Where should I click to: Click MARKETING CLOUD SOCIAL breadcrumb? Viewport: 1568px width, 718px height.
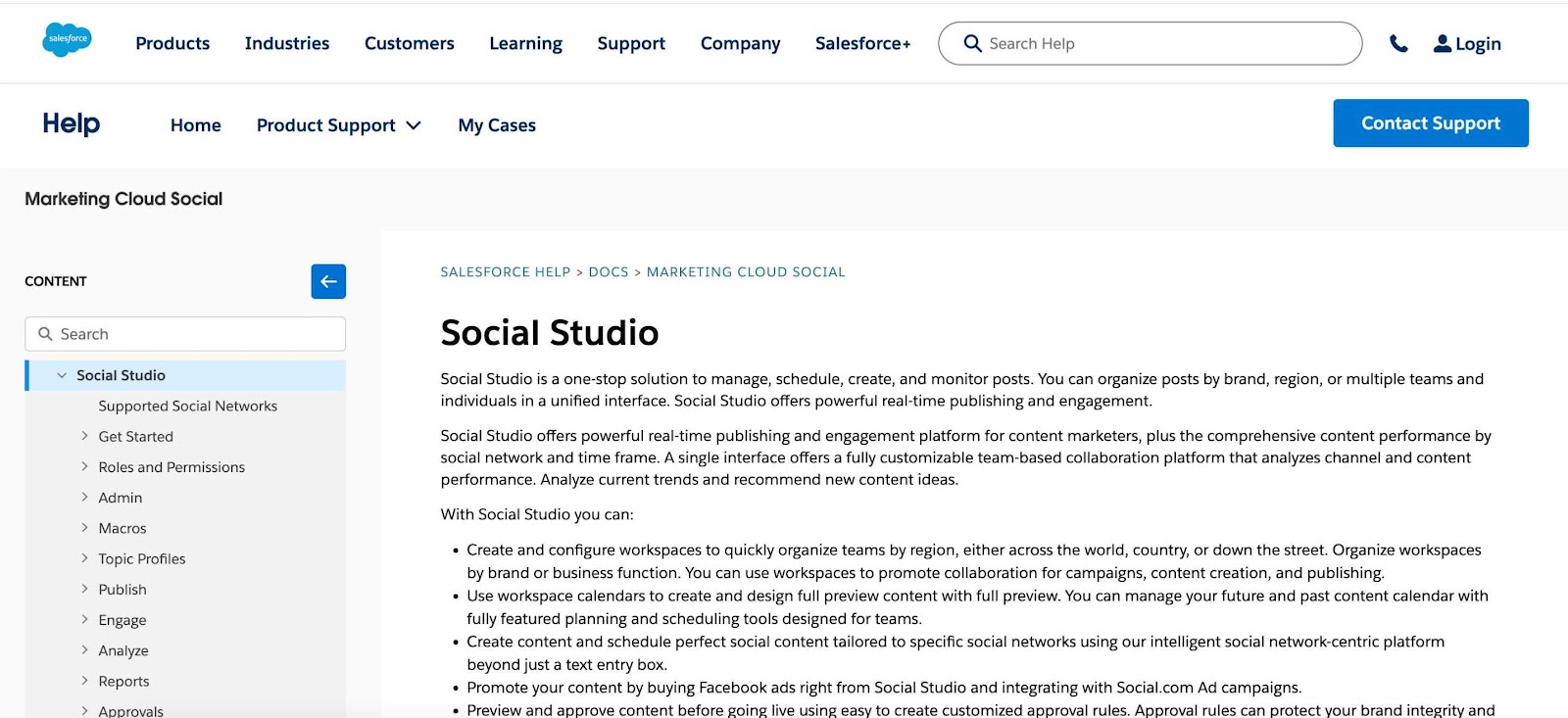[746, 272]
